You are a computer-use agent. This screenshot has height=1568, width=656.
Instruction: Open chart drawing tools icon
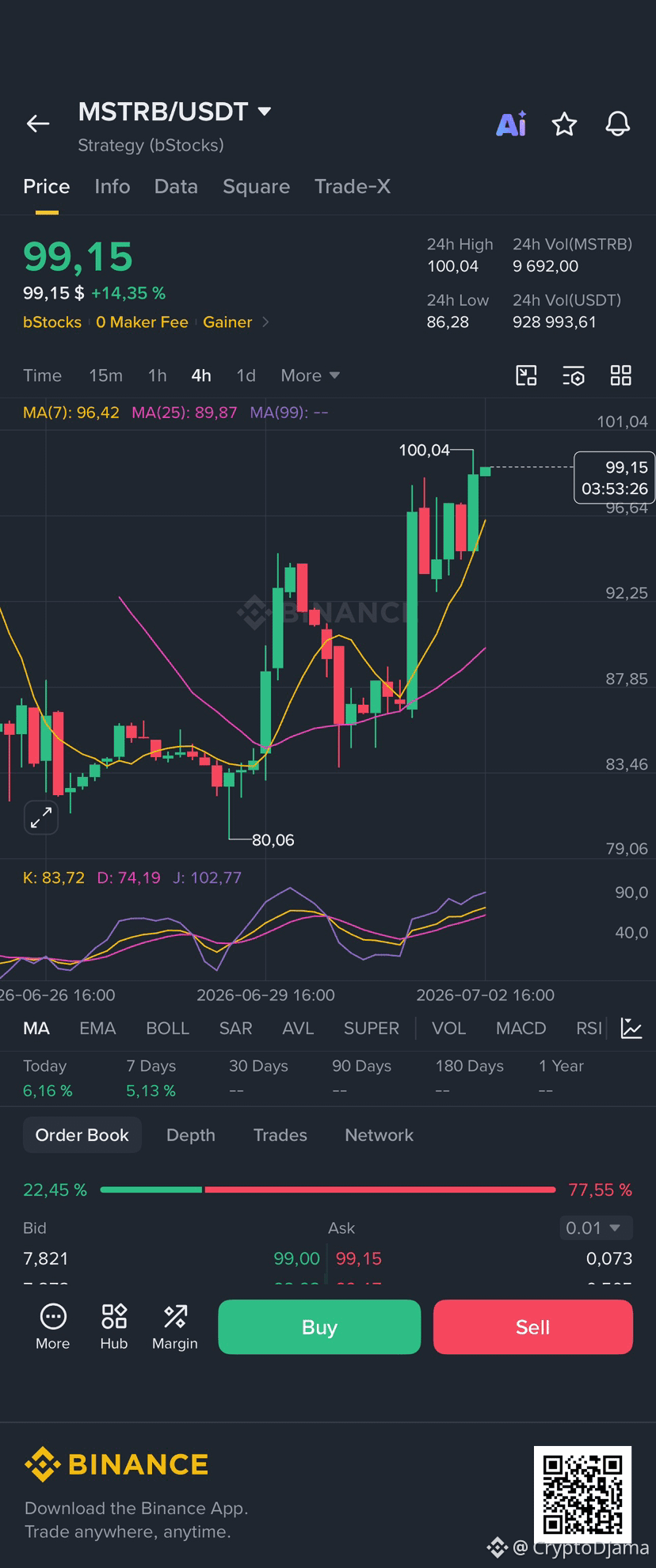click(x=526, y=375)
